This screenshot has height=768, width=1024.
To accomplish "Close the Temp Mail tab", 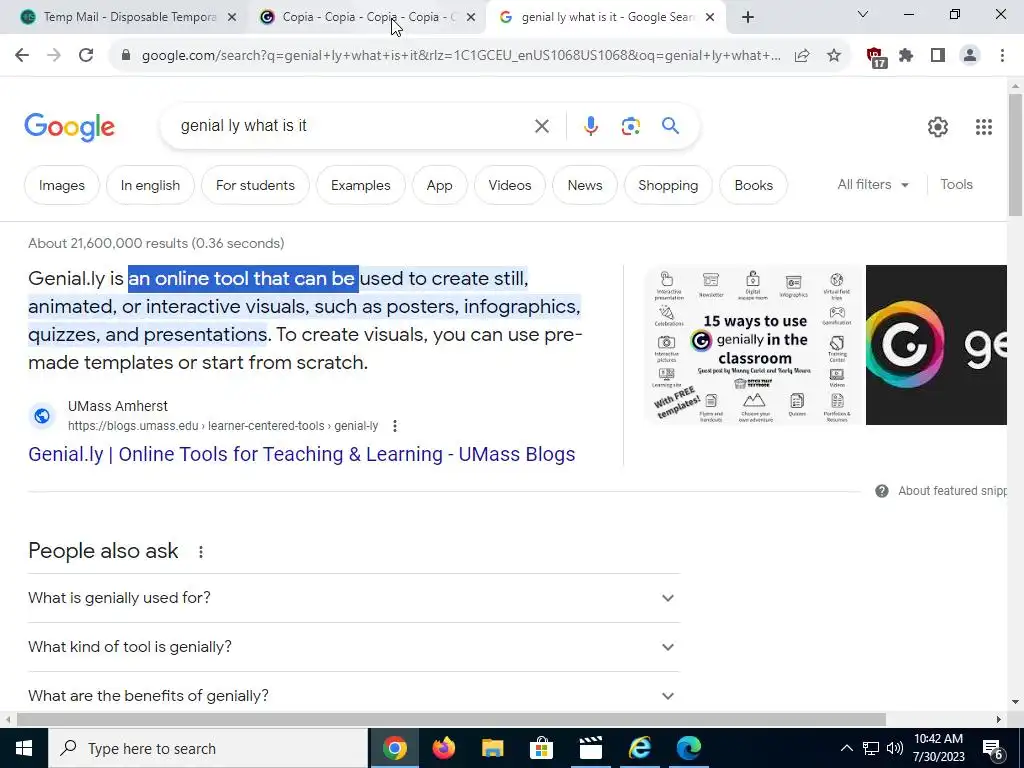I will pos(232,18).
